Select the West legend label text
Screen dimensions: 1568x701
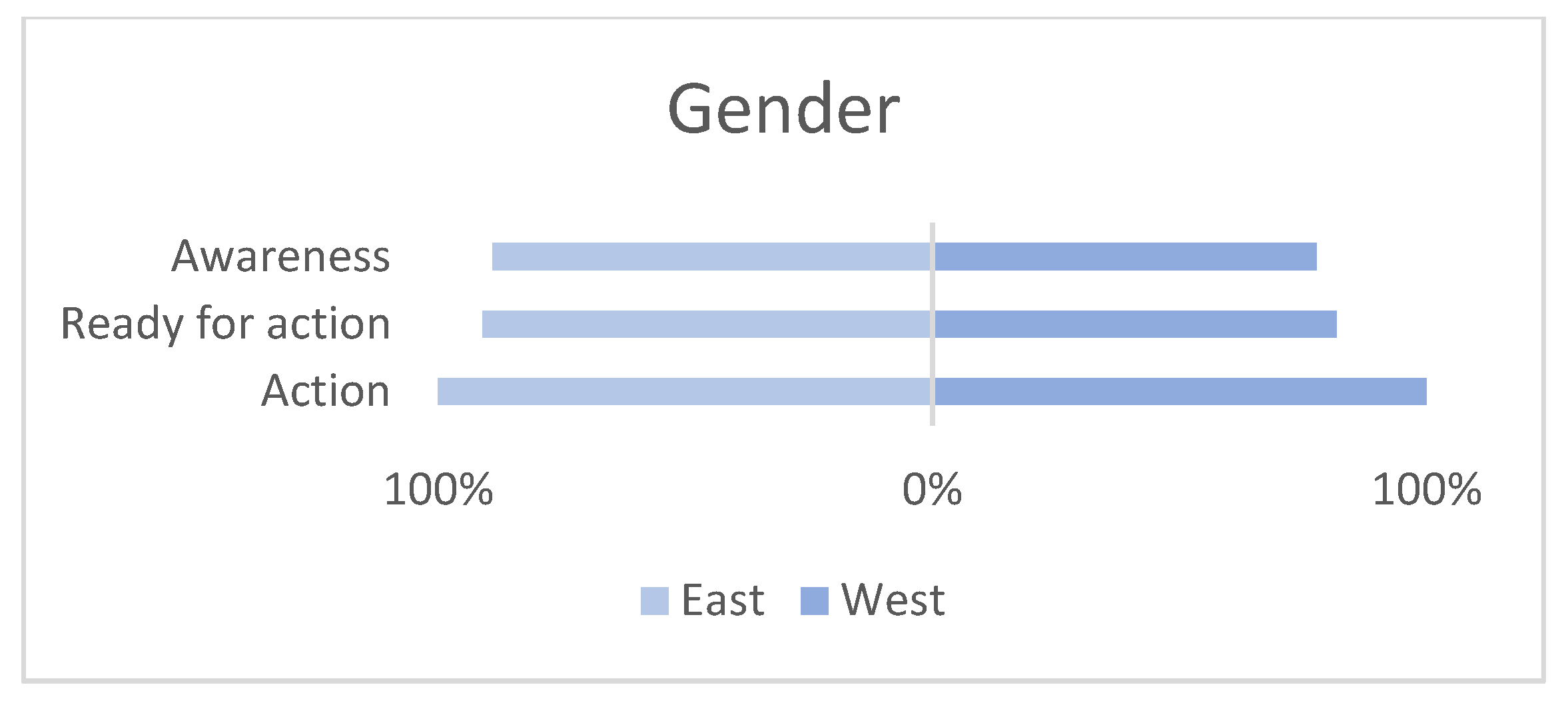click(893, 600)
